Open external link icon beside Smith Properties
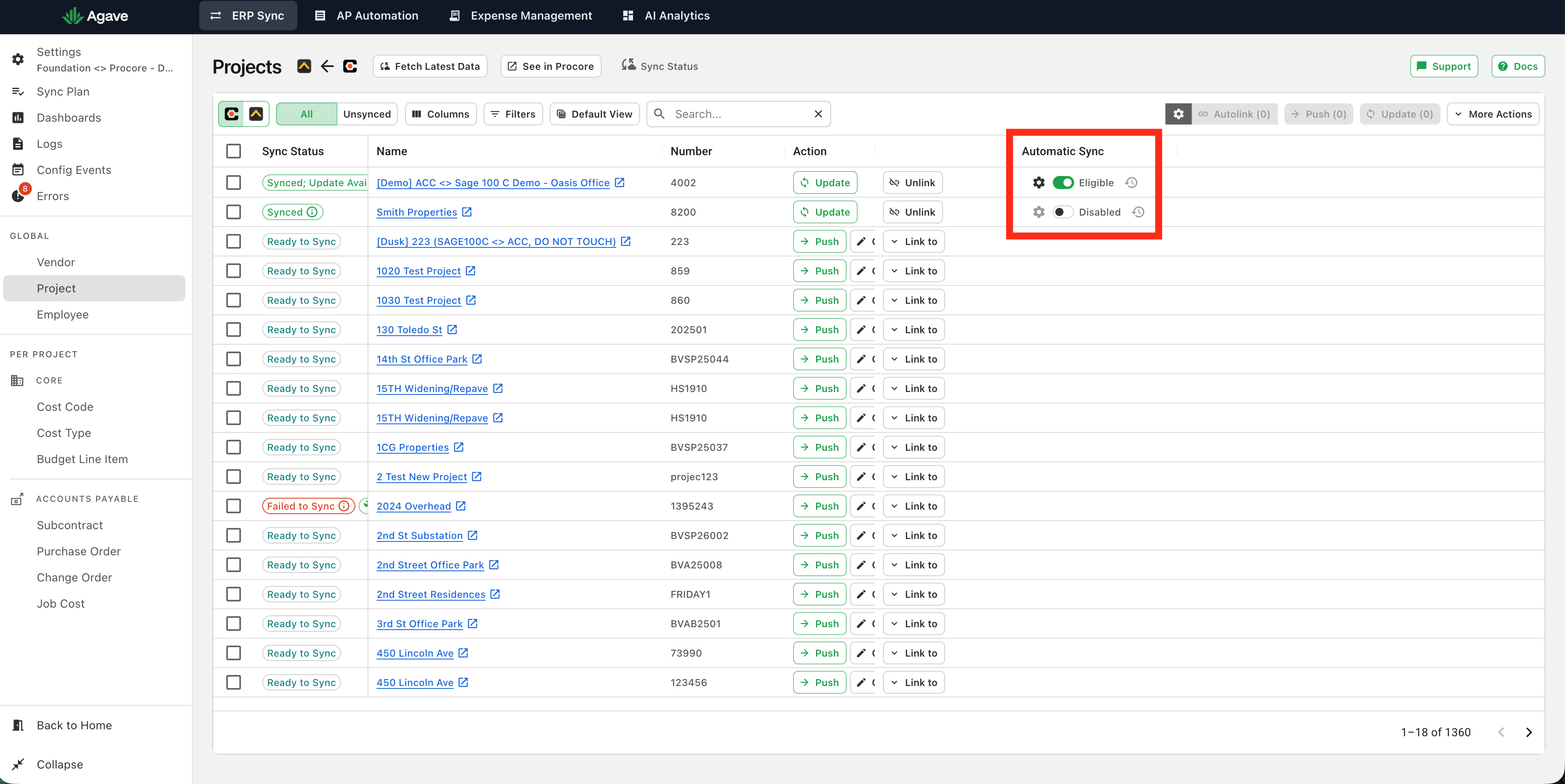 click(x=466, y=212)
